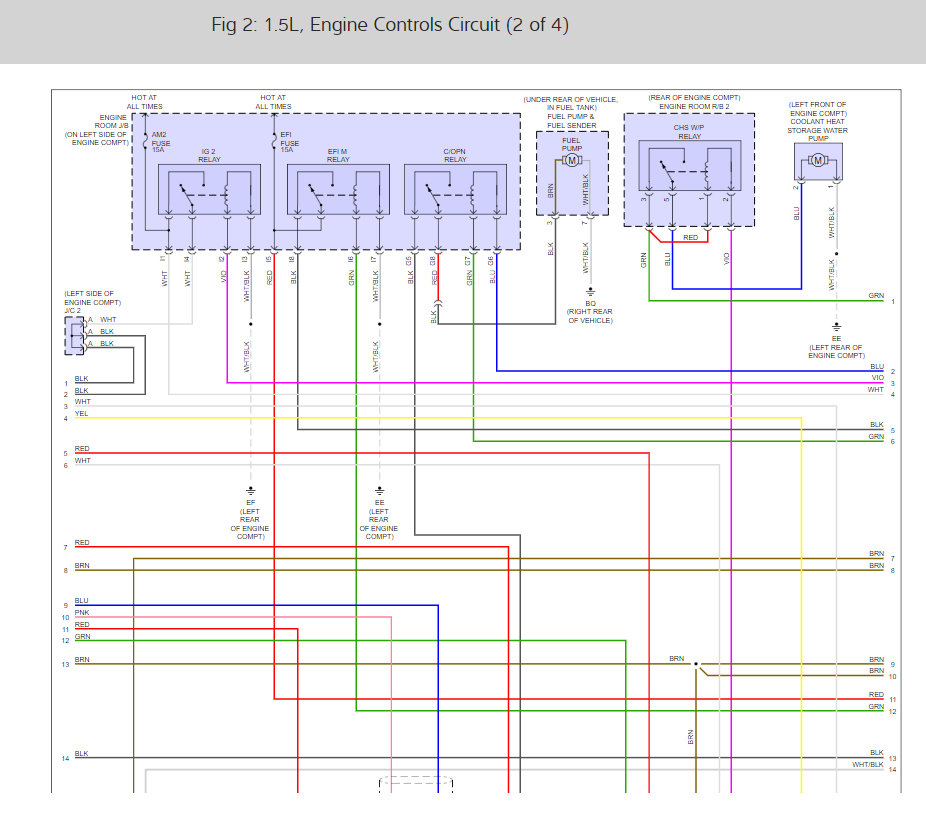Click '(UNDER REAR OF VEHICLE, IN FUEL TANK)' label

(x=571, y=103)
